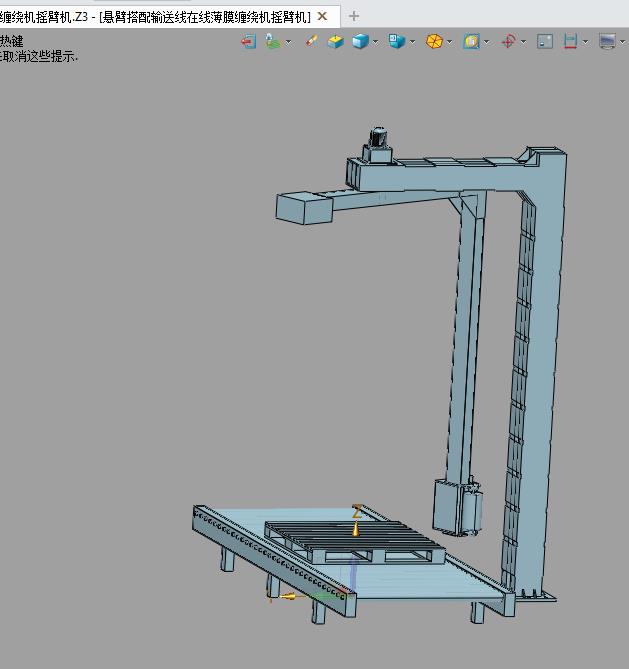Expand dropdown beside orange polygon icon

point(449,42)
